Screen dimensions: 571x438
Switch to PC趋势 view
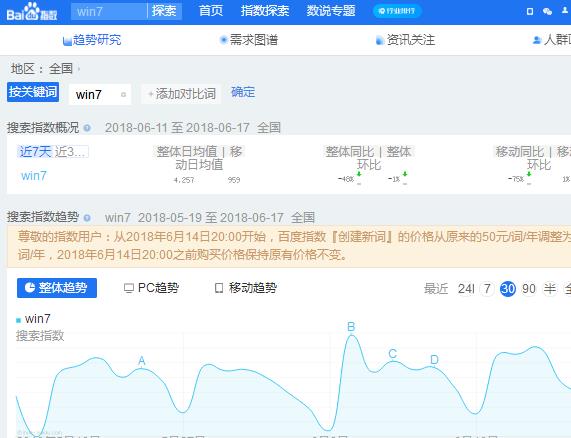[151, 288]
